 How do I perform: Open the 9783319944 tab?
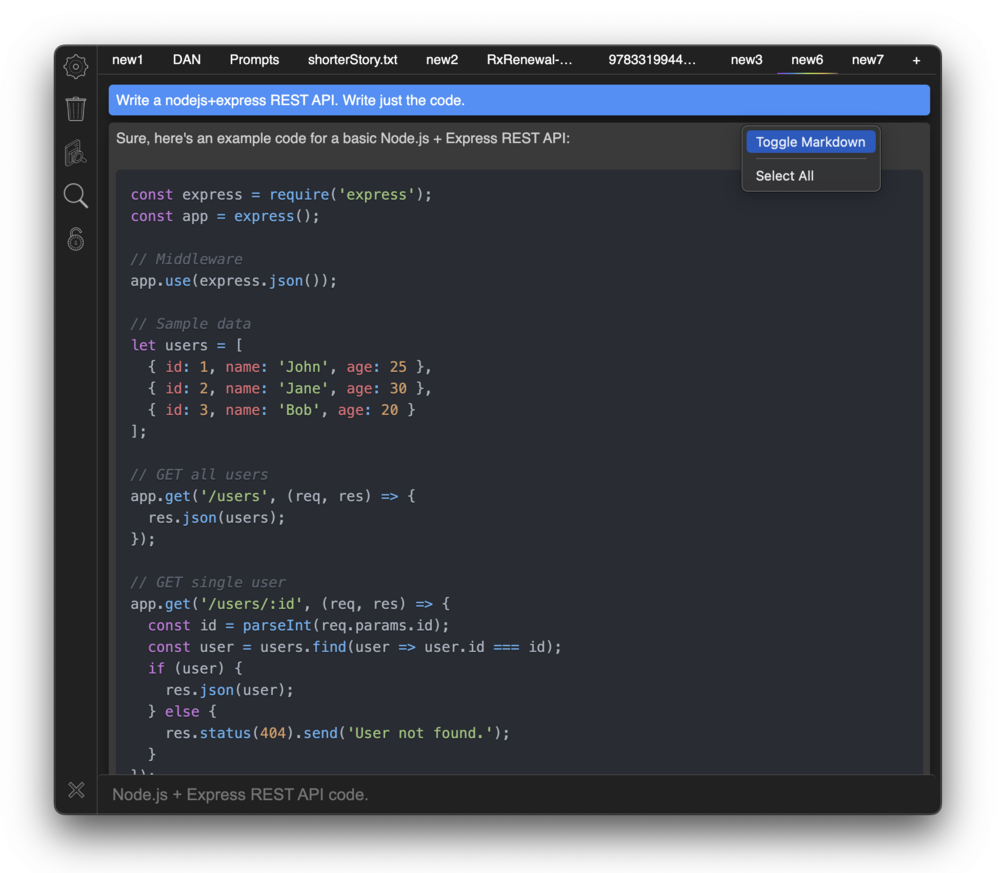[652, 60]
